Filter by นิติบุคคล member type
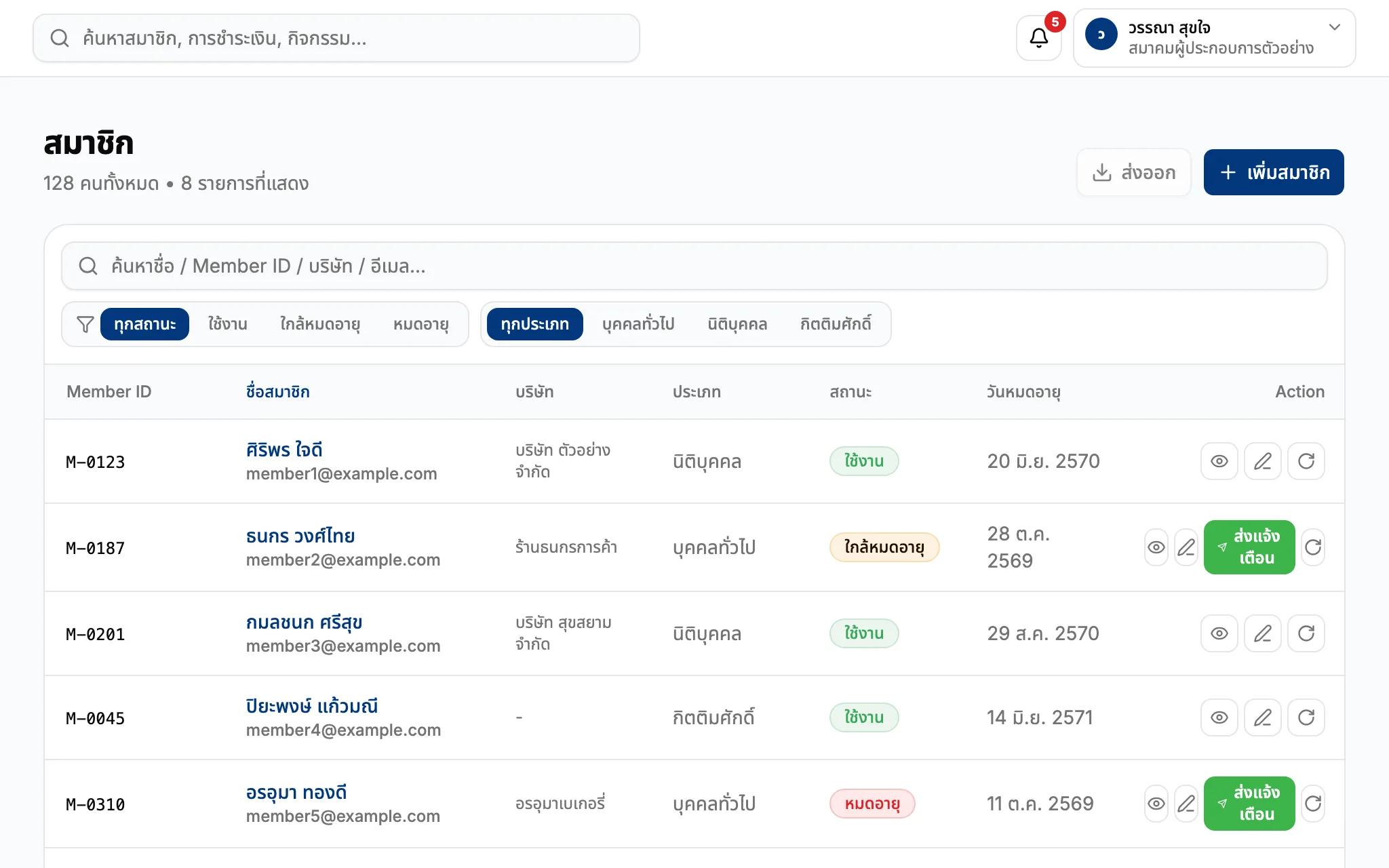This screenshot has height=868, width=1389. (737, 324)
